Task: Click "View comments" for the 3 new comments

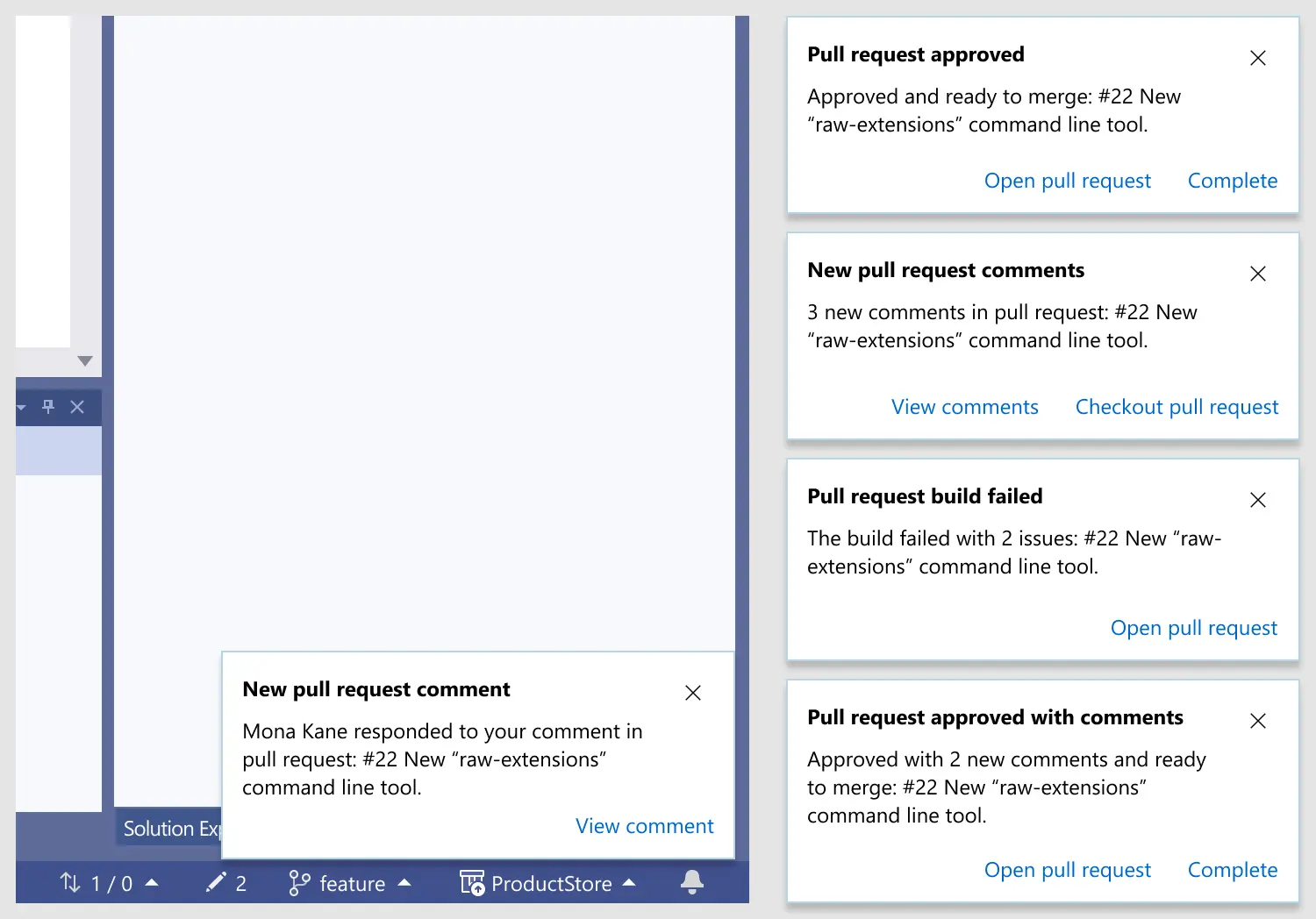Action: [964, 407]
